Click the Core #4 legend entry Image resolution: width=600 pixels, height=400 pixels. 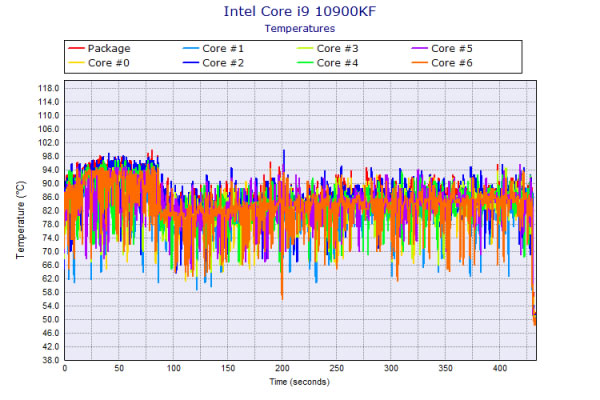328,63
